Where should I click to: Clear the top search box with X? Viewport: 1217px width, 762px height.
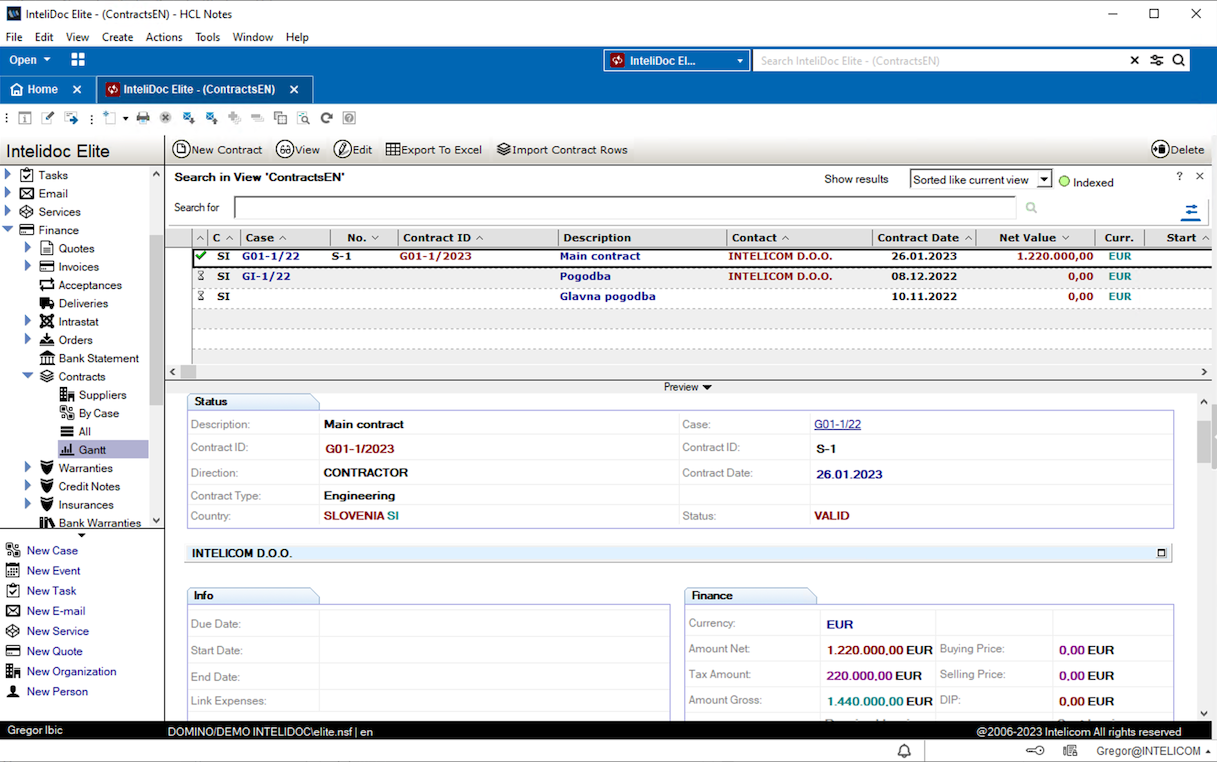[x=1135, y=60]
